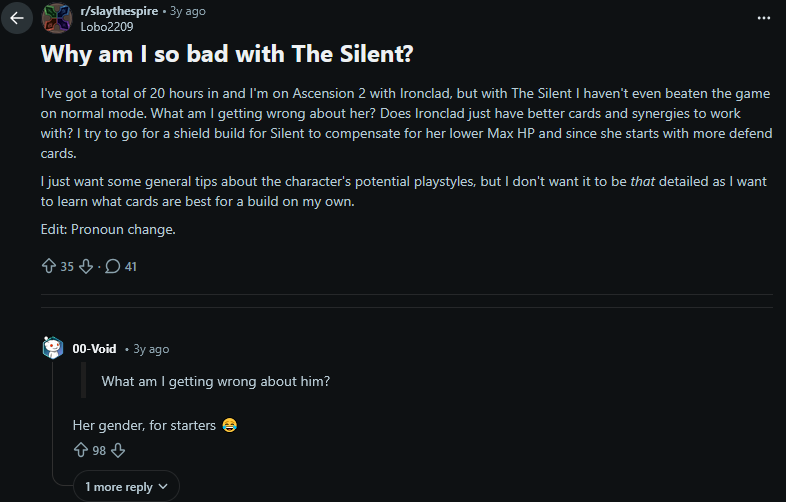Go back using the arrow icon
The height and width of the screenshot is (502, 786).
17,18
